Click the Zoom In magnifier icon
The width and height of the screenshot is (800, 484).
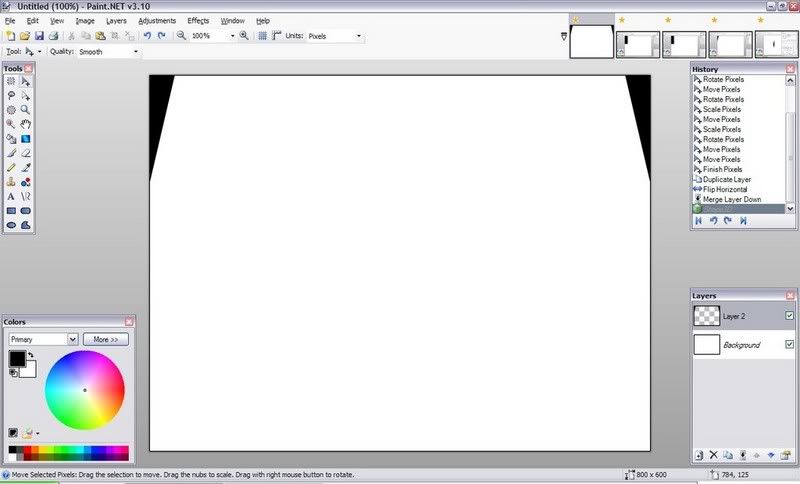pyautogui.click(x=244, y=35)
